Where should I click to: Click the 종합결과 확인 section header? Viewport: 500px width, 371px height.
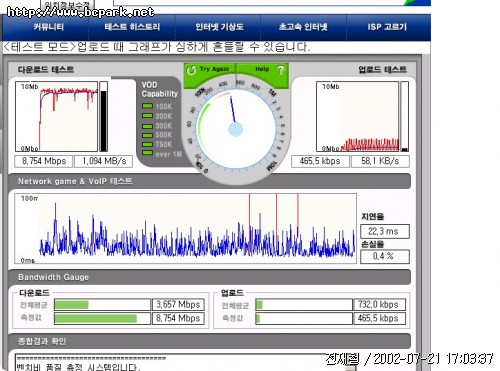[x=209, y=341]
